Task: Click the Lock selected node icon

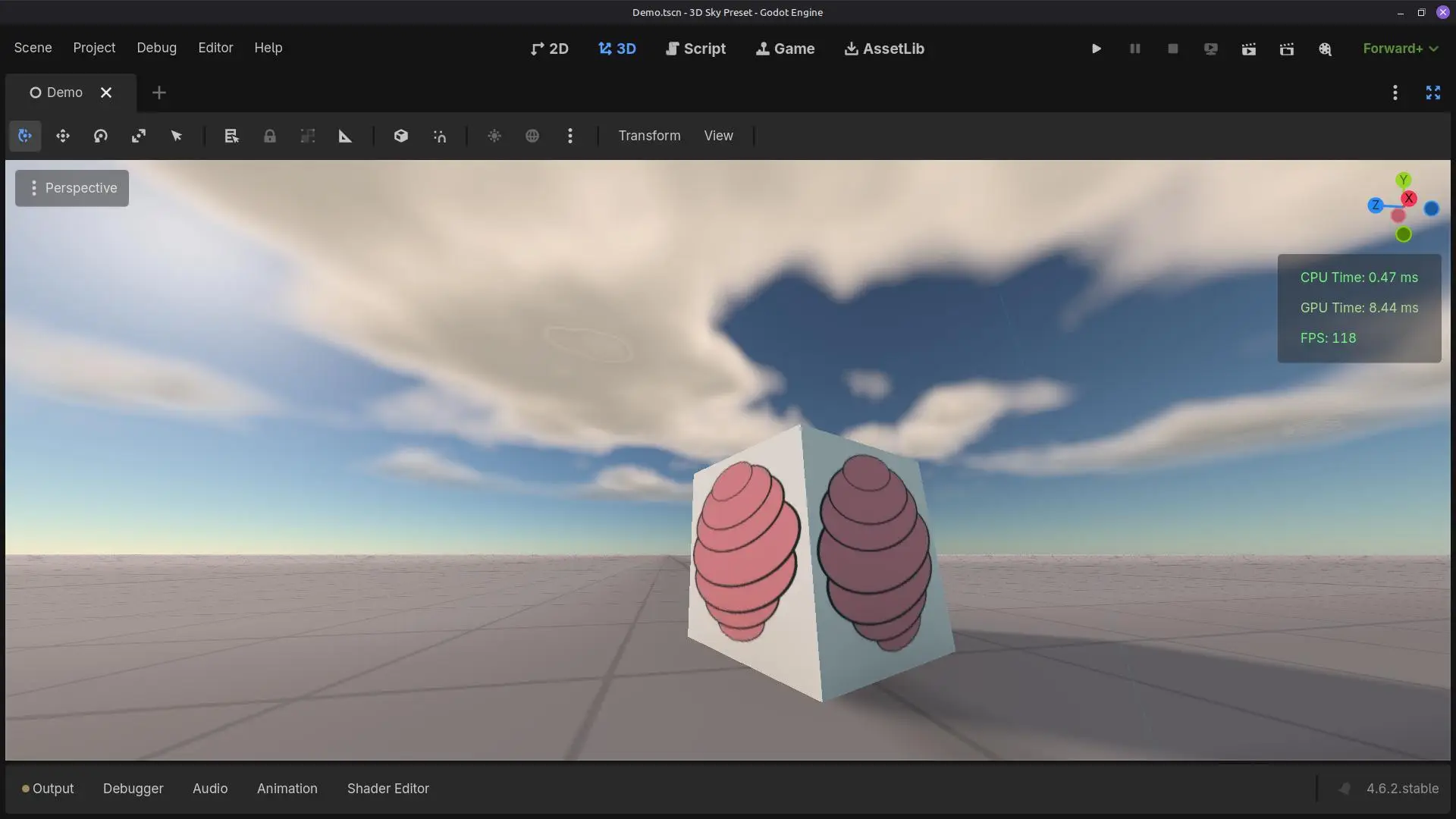Action: 269,136
